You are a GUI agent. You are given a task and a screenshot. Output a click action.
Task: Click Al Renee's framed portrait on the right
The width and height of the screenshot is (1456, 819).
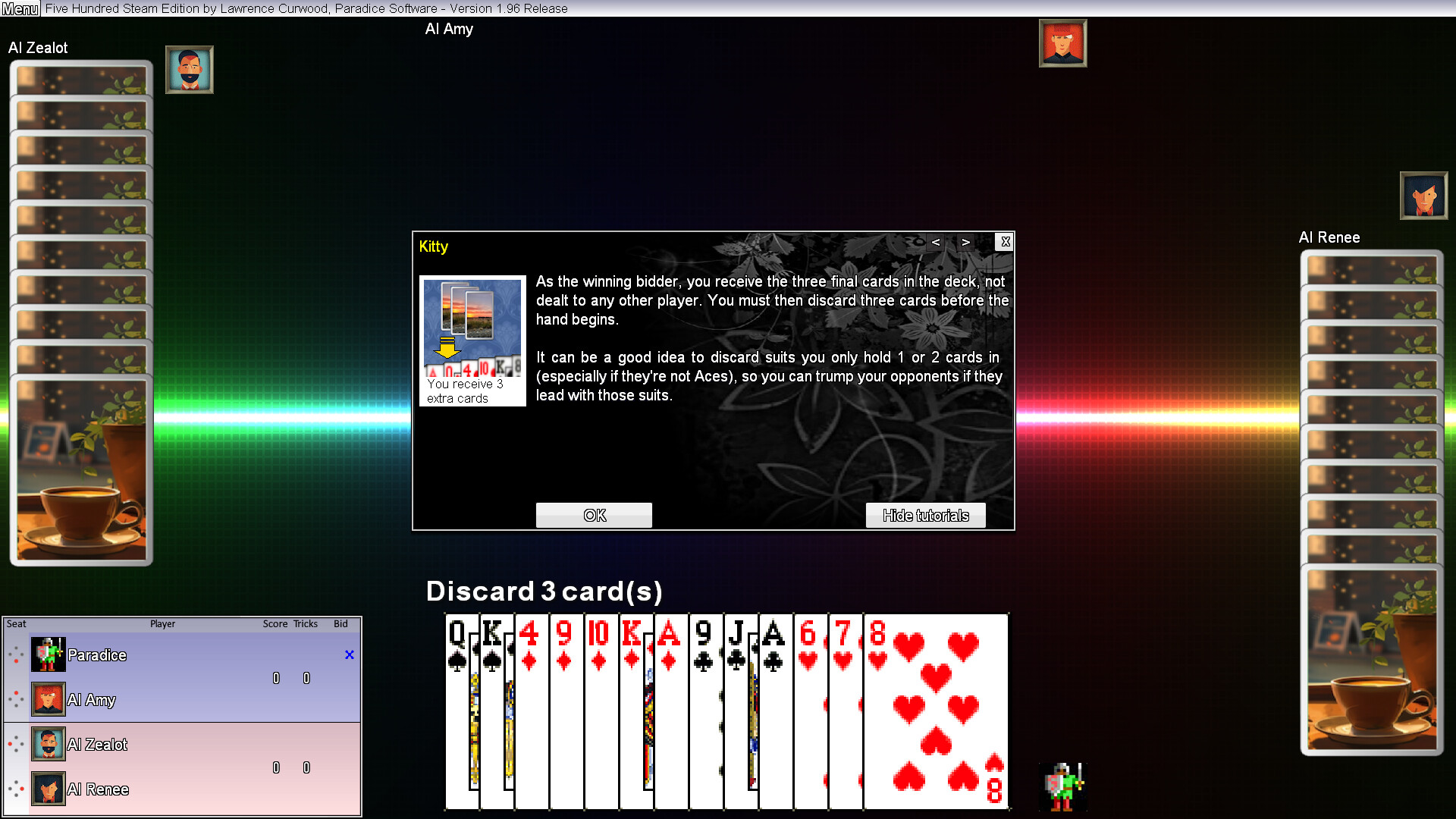(x=1424, y=195)
